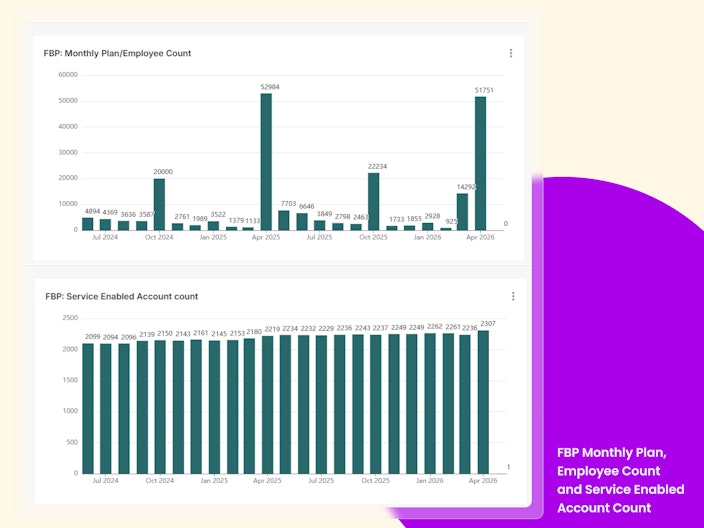The image size is (704, 528).
Task: Click 'Apr 2025' axis label in employee chart
Action: (x=266, y=237)
